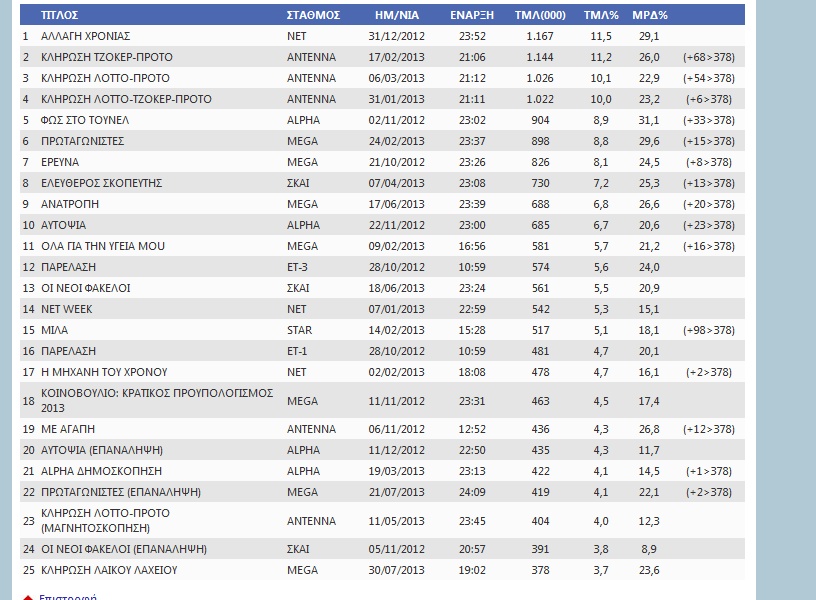Select the ΤΜΛ(000) column header
This screenshot has height=600, width=816.
(538, 16)
